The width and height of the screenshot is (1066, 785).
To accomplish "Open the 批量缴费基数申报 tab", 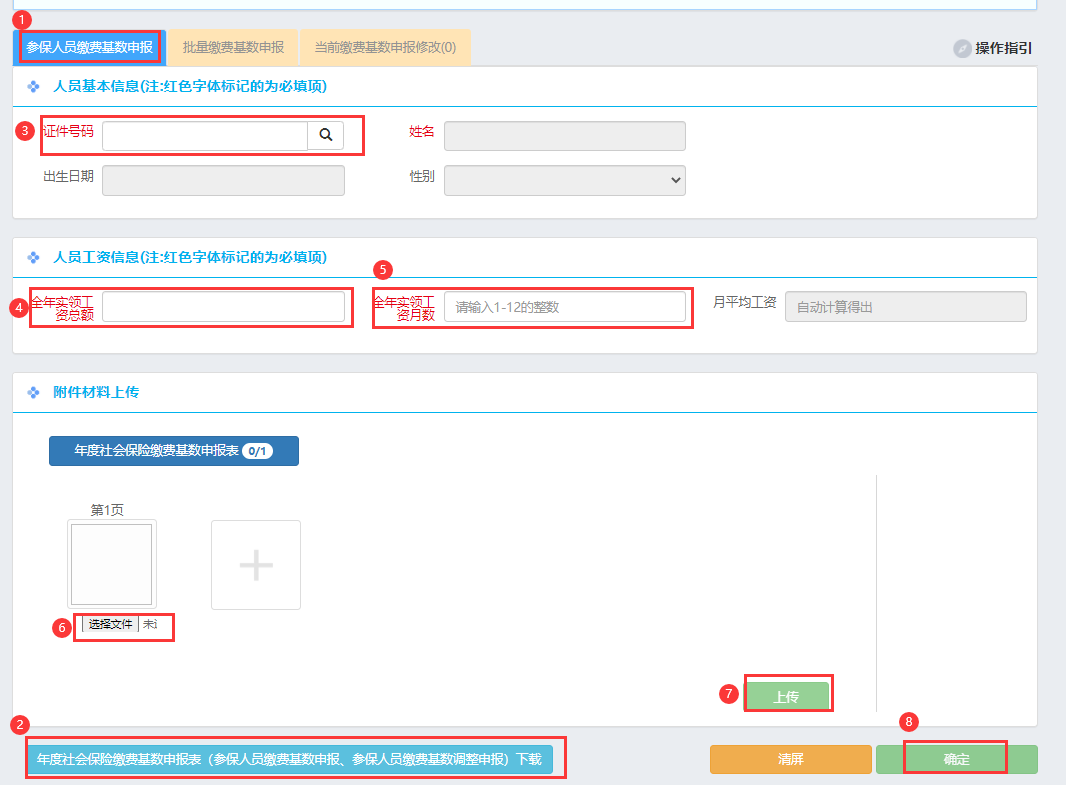I will tap(233, 47).
